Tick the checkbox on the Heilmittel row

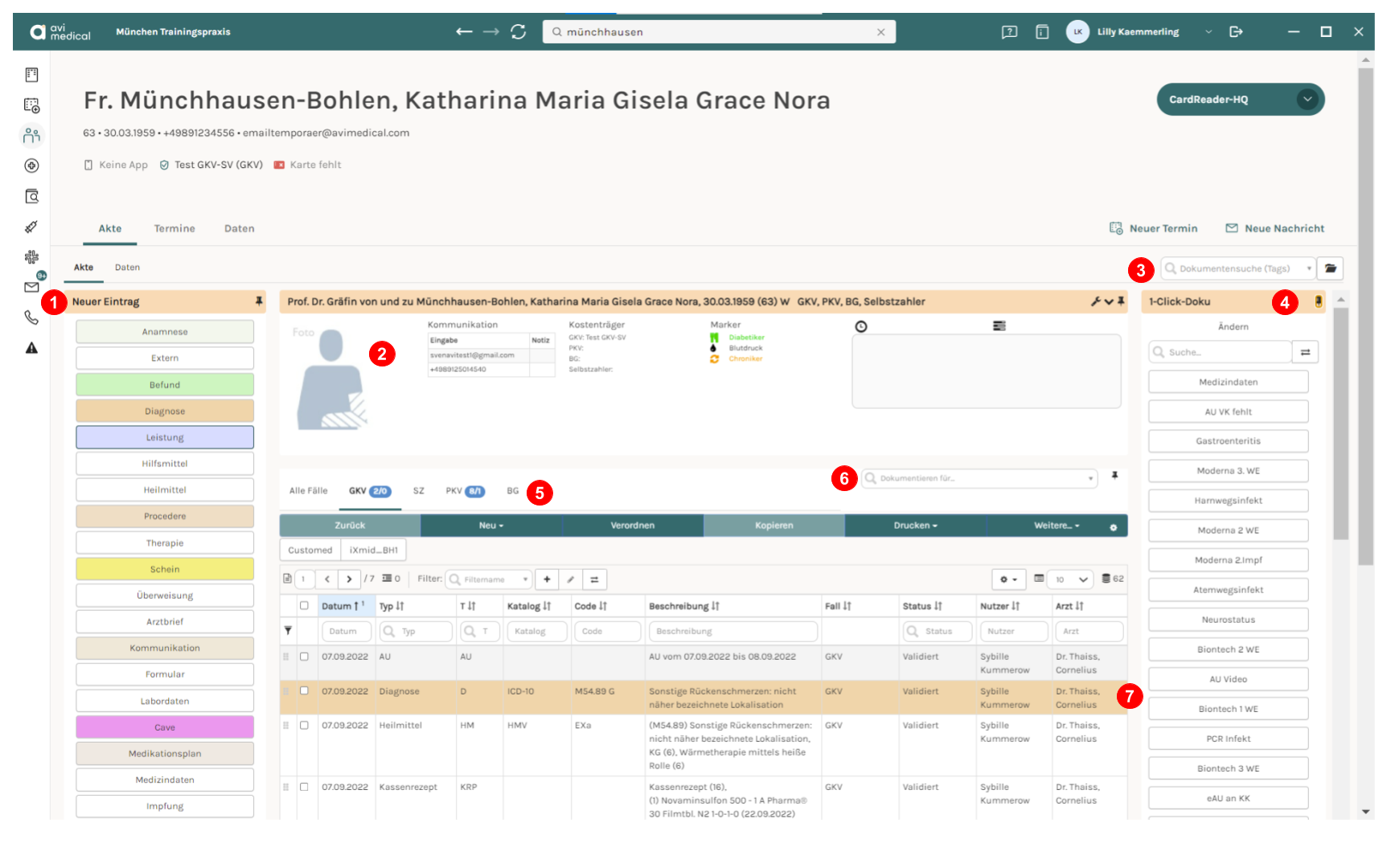click(x=304, y=725)
